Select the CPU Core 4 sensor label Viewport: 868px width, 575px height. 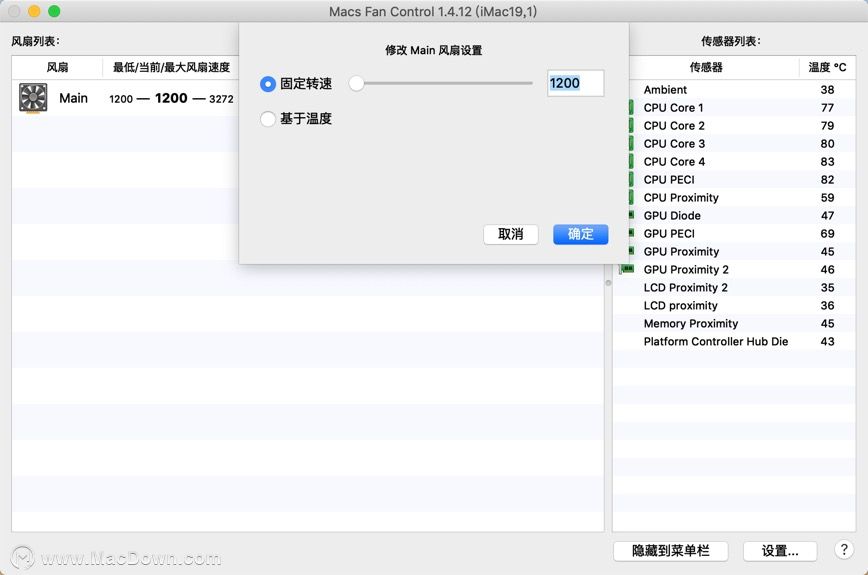(x=674, y=162)
